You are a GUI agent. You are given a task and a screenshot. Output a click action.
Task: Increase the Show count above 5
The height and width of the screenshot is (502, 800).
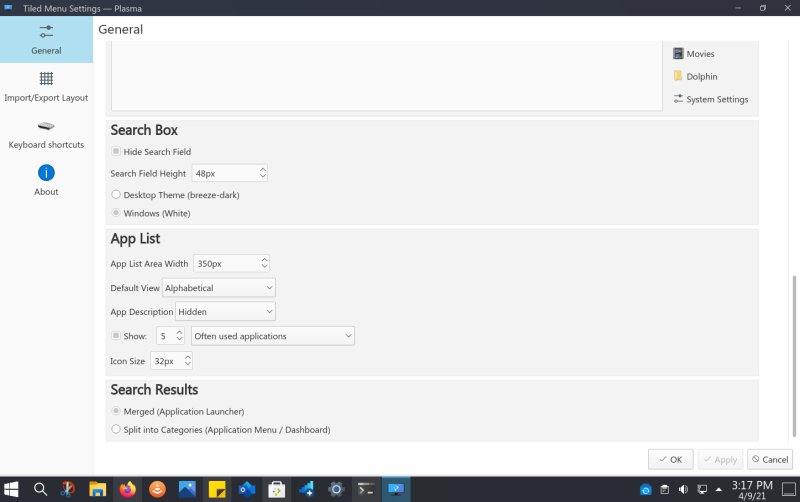click(180, 332)
